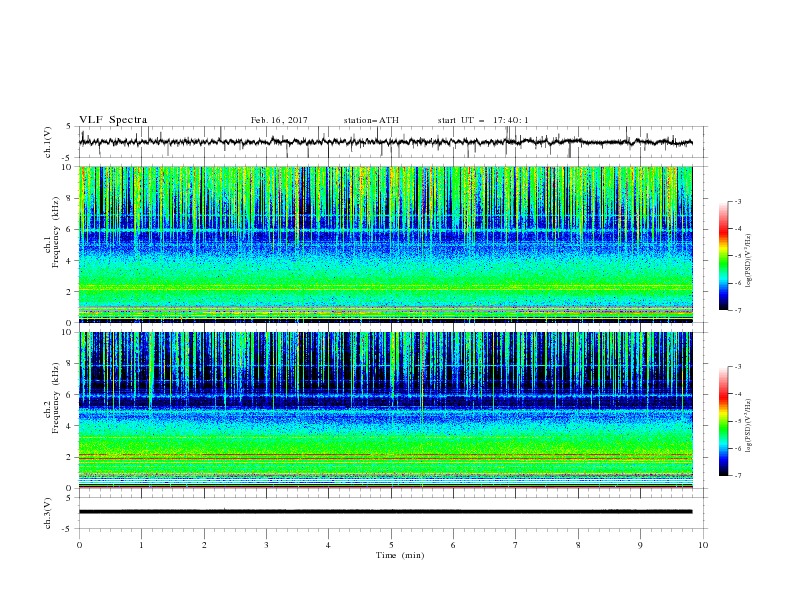Screen dimensions: 792x612
Task: Click the ch.2 spectrogram panel
Action: pyautogui.click(x=385, y=410)
